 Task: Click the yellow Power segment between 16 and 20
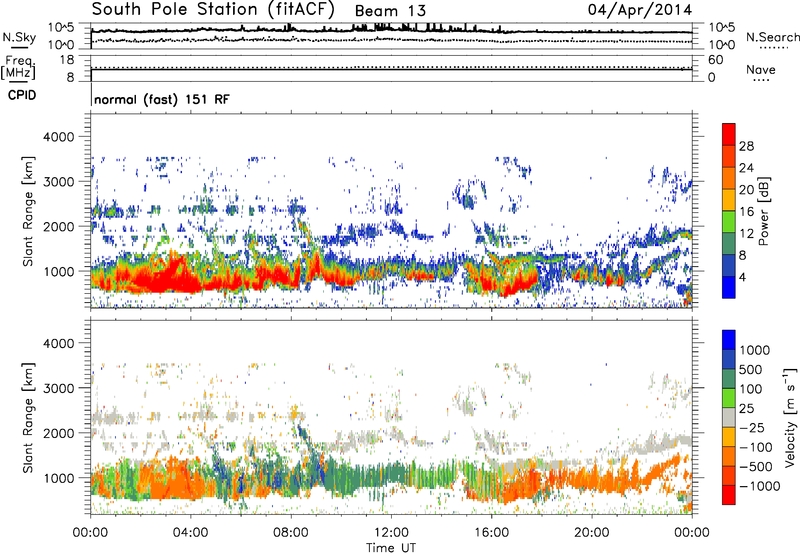tap(729, 200)
